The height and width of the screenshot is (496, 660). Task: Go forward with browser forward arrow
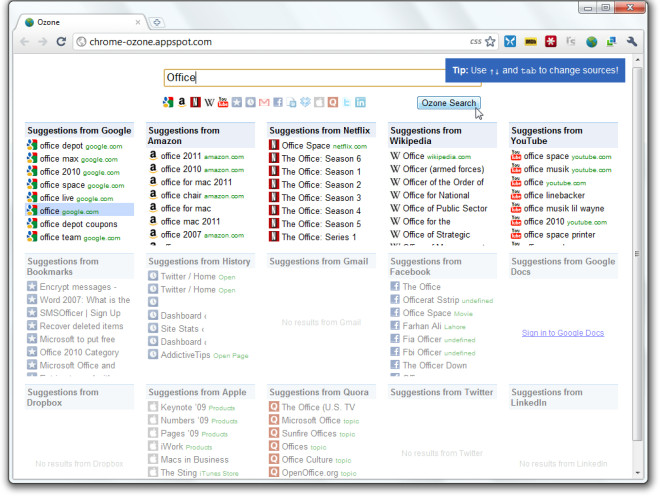[x=43, y=42]
